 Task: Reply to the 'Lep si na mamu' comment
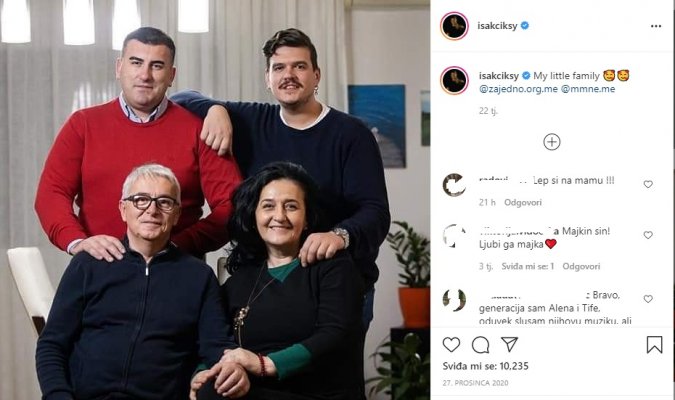pyautogui.click(x=523, y=202)
